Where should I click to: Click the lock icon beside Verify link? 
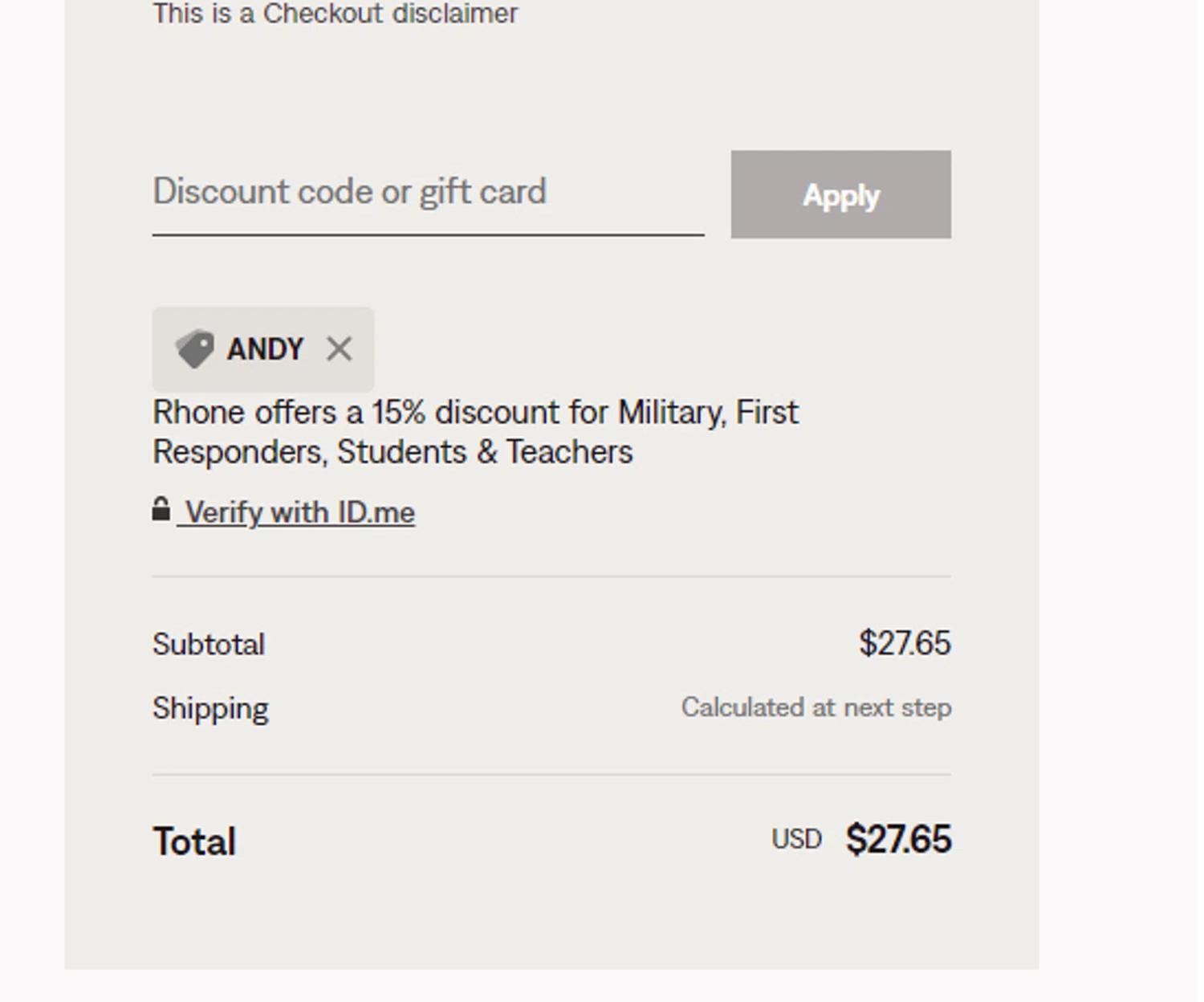161,510
